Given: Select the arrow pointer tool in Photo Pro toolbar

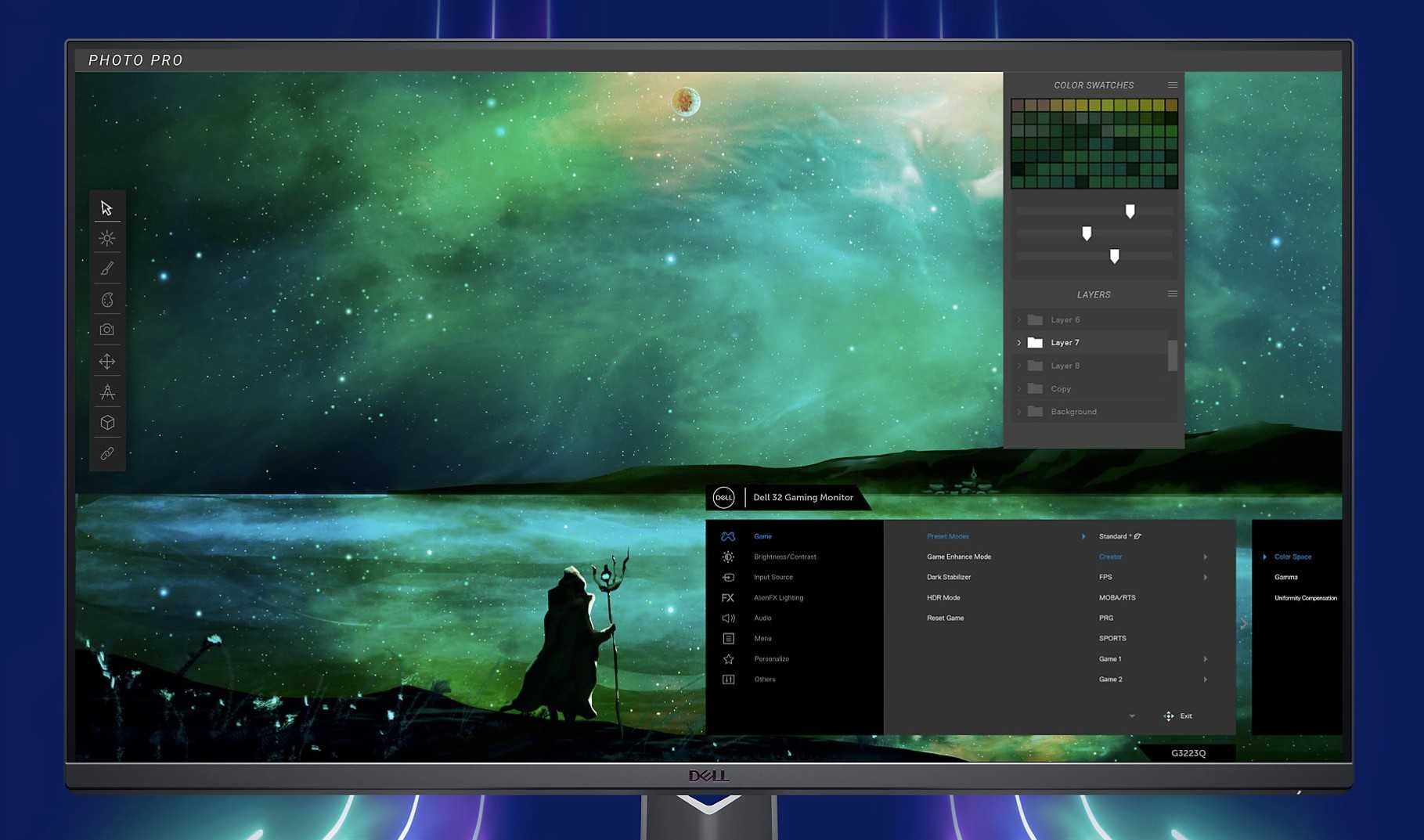Looking at the screenshot, I should pyautogui.click(x=106, y=208).
